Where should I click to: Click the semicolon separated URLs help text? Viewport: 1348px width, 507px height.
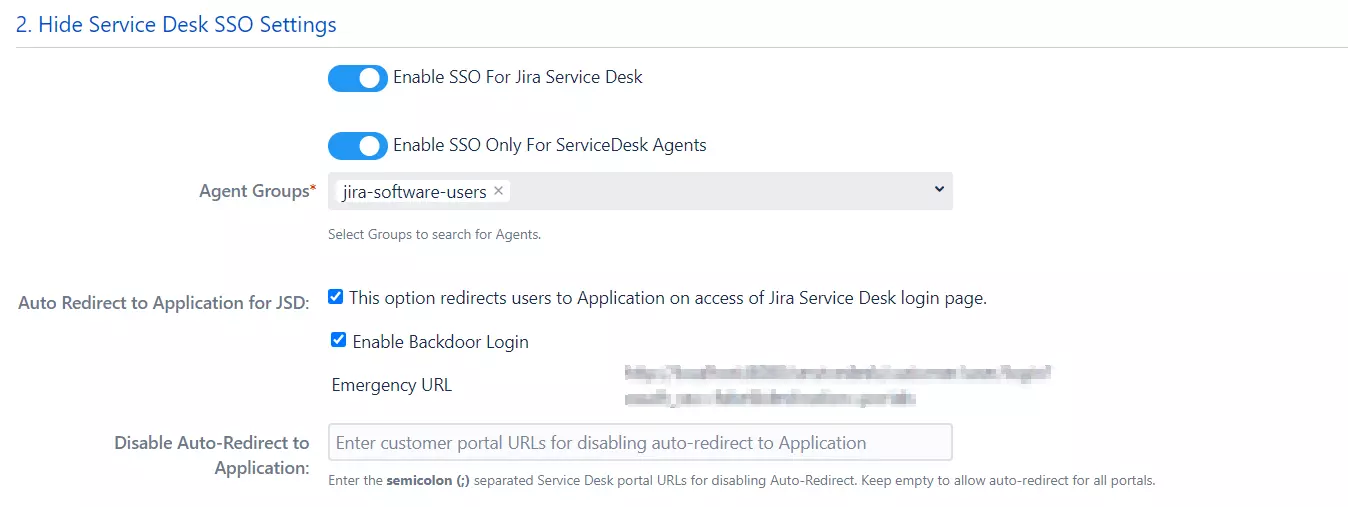click(741, 481)
